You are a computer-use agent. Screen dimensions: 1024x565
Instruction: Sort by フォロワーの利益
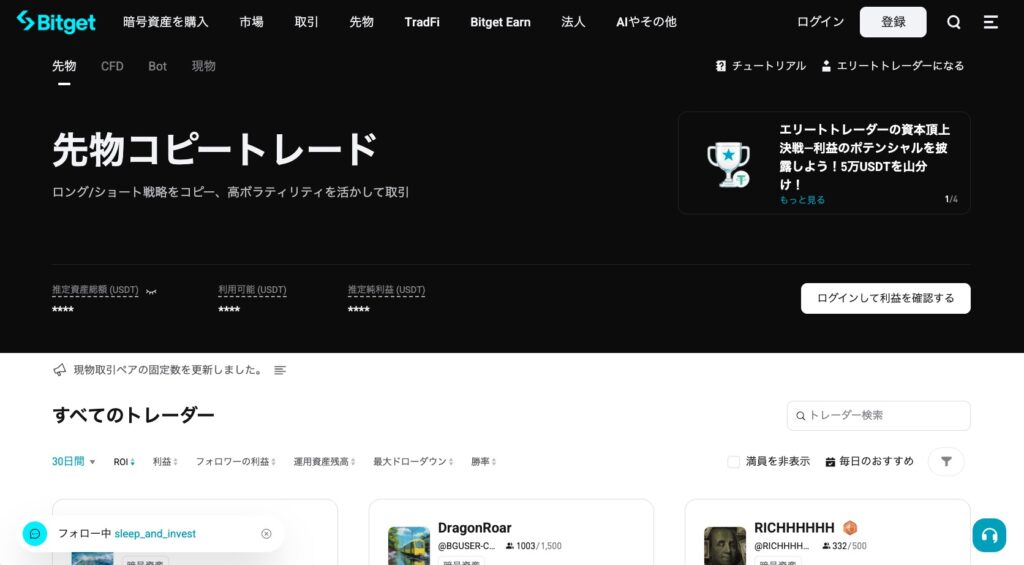235,462
